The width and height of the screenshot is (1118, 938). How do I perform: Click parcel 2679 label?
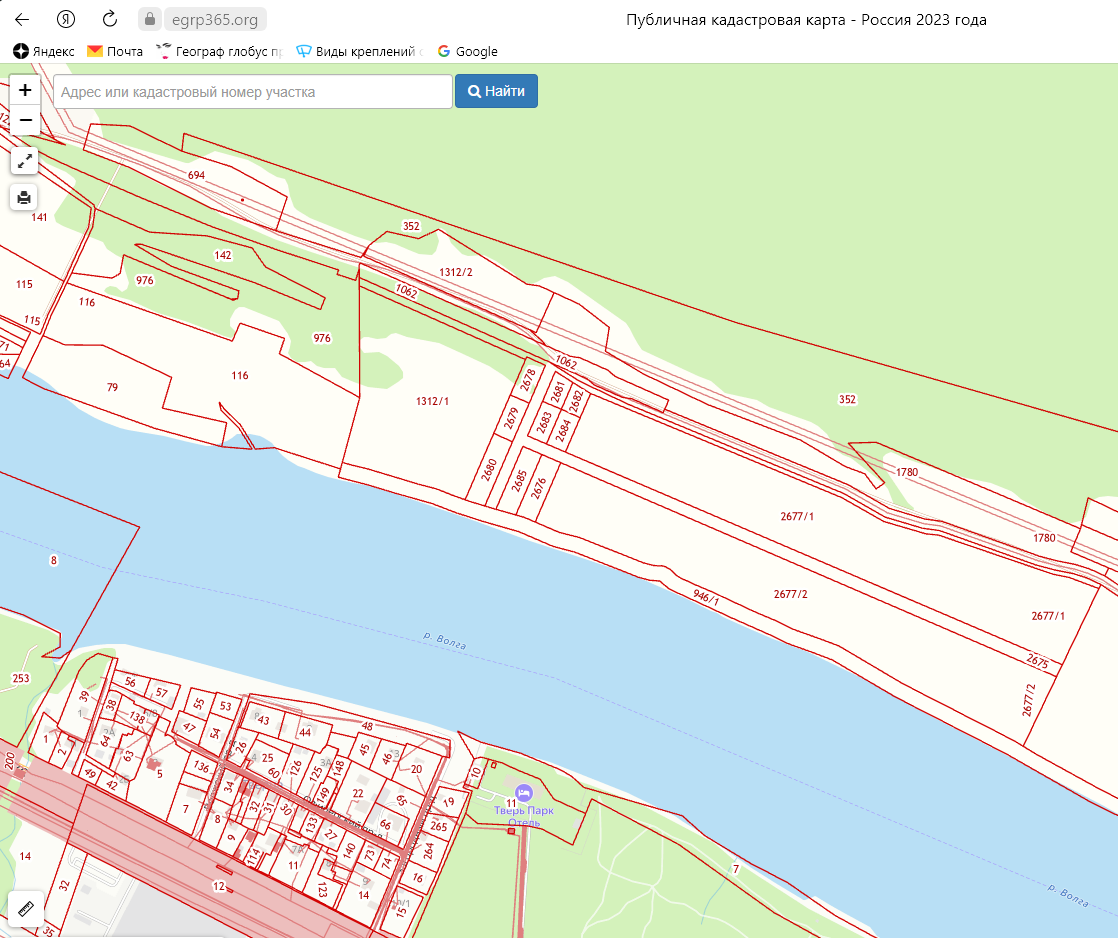pyautogui.click(x=511, y=418)
